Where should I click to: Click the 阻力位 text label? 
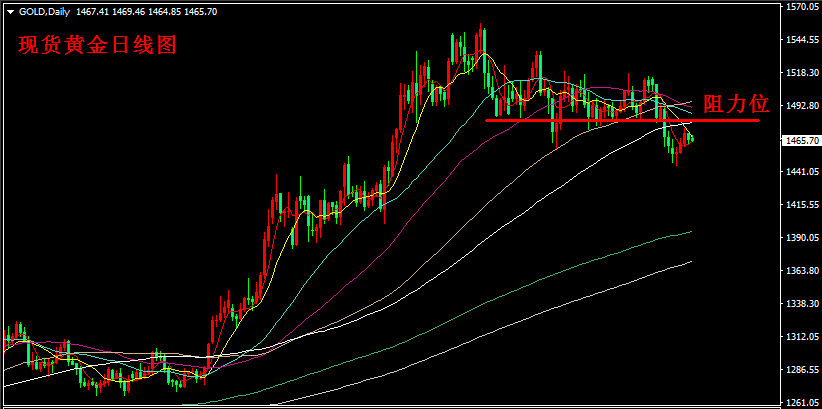[x=736, y=104]
